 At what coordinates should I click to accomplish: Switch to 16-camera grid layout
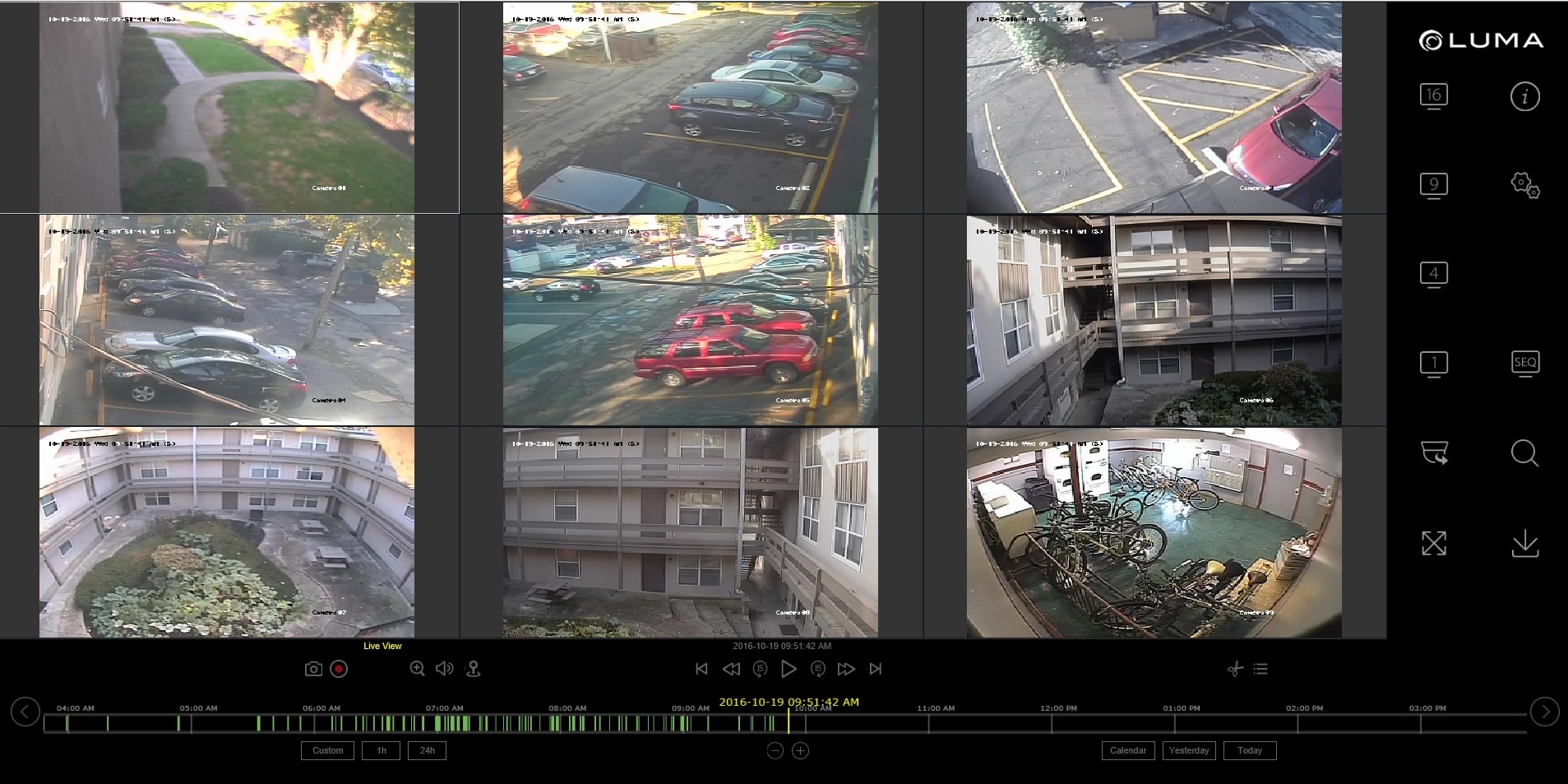[x=1433, y=96]
